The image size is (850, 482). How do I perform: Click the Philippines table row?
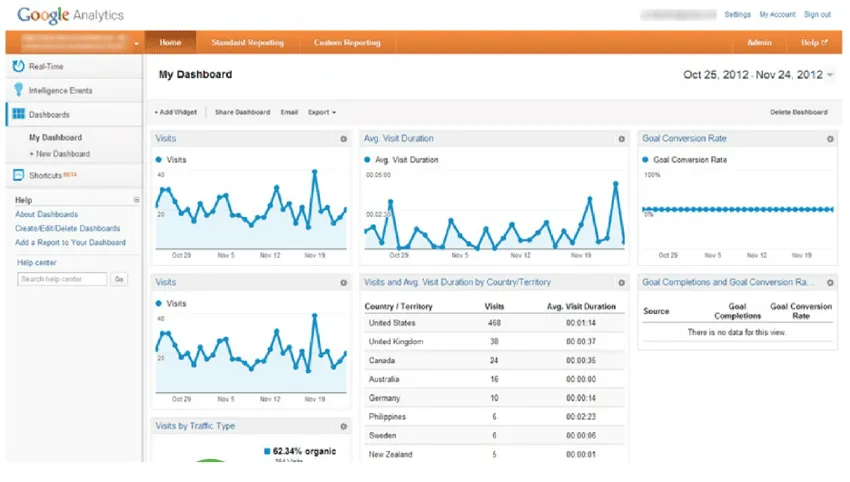tap(494, 417)
